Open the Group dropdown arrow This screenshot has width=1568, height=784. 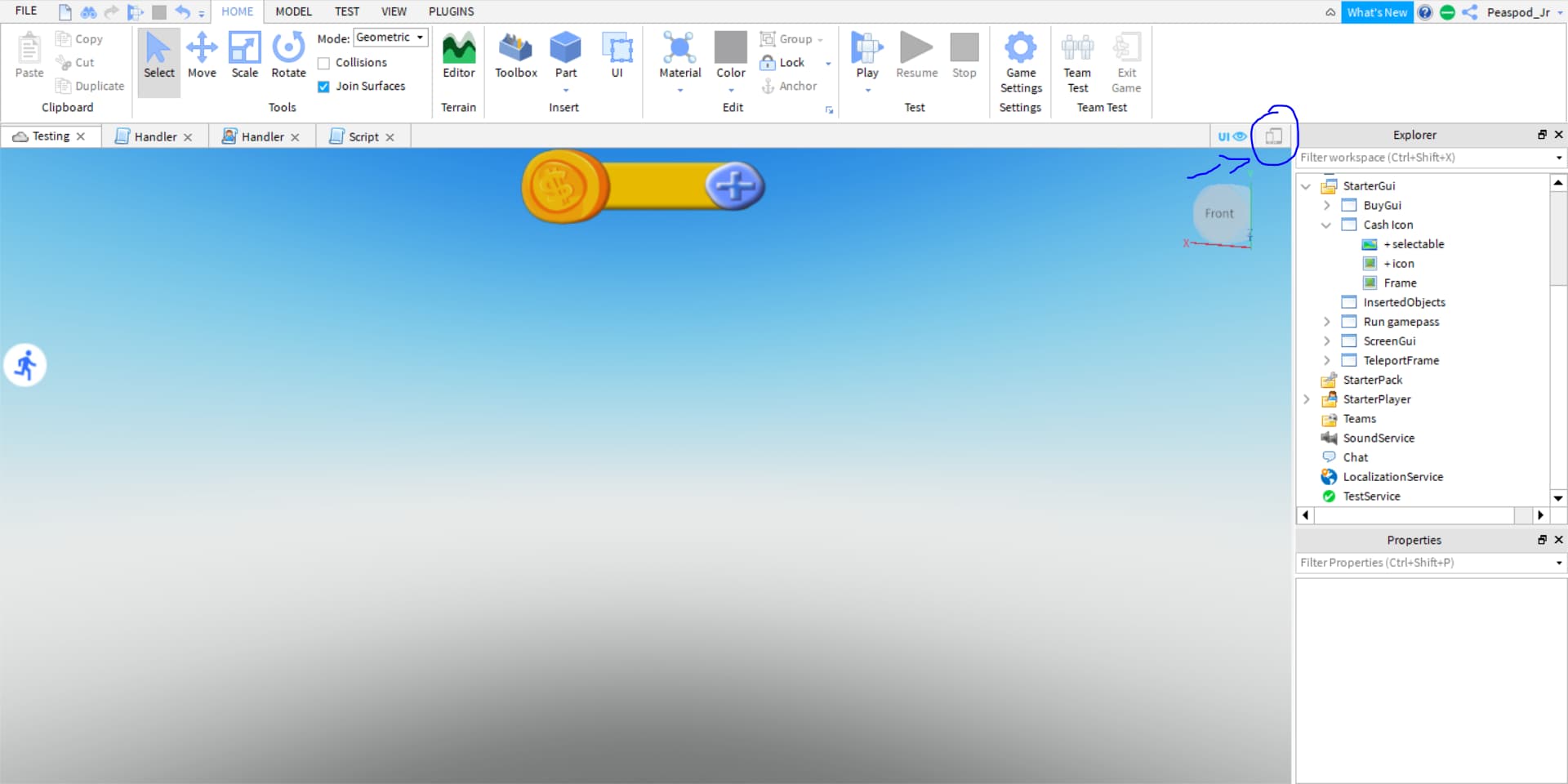[820, 39]
